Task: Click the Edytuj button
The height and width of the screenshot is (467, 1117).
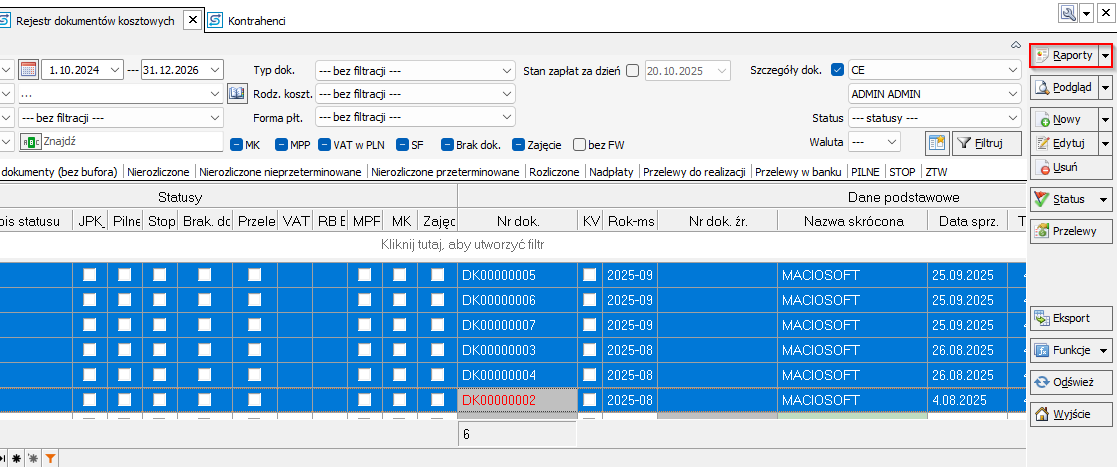Action: (x=1064, y=144)
